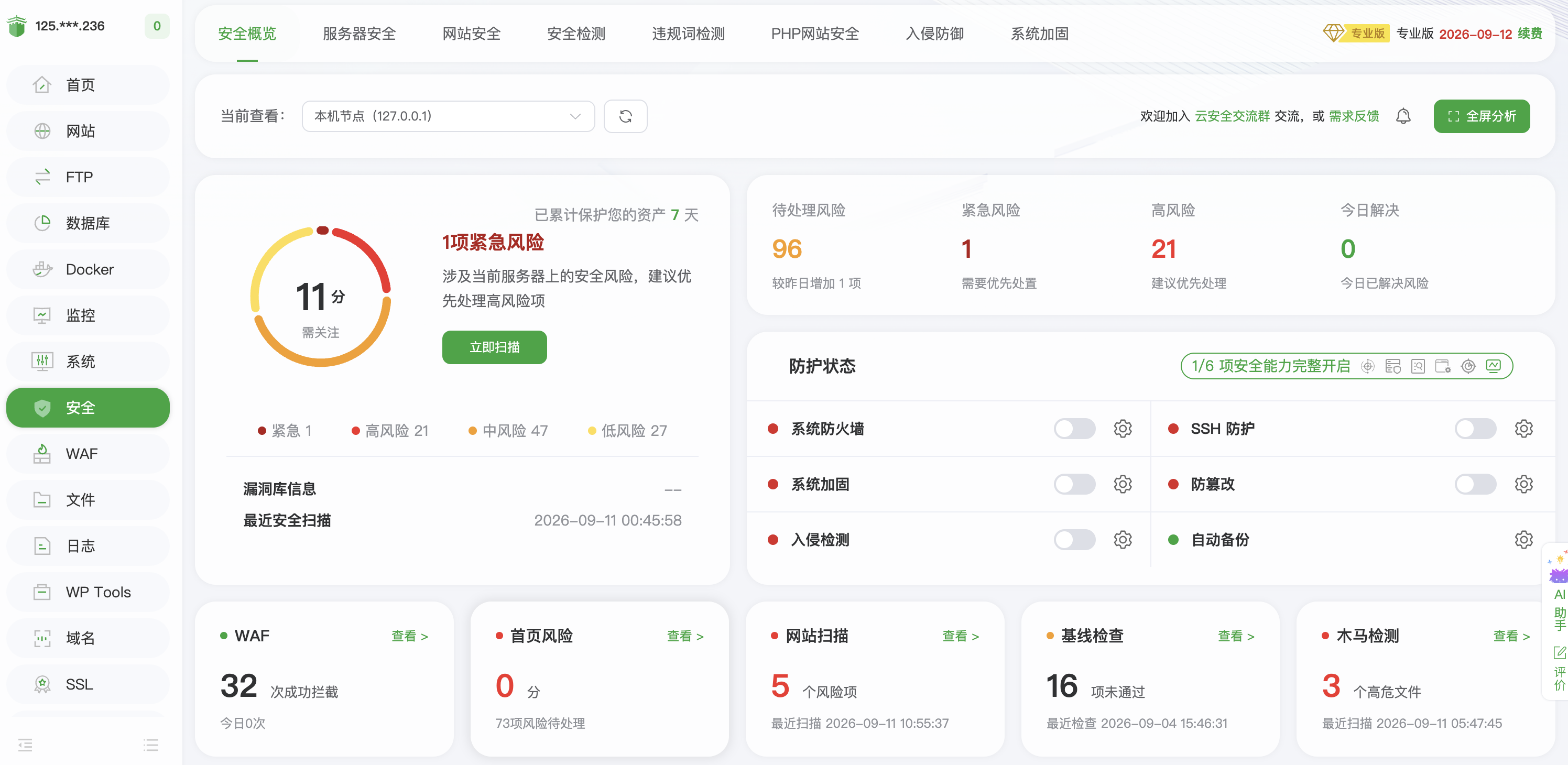Switch to the 网站安全 tab
The height and width of the screenshot is (765, 1568).
click(471, 34)
